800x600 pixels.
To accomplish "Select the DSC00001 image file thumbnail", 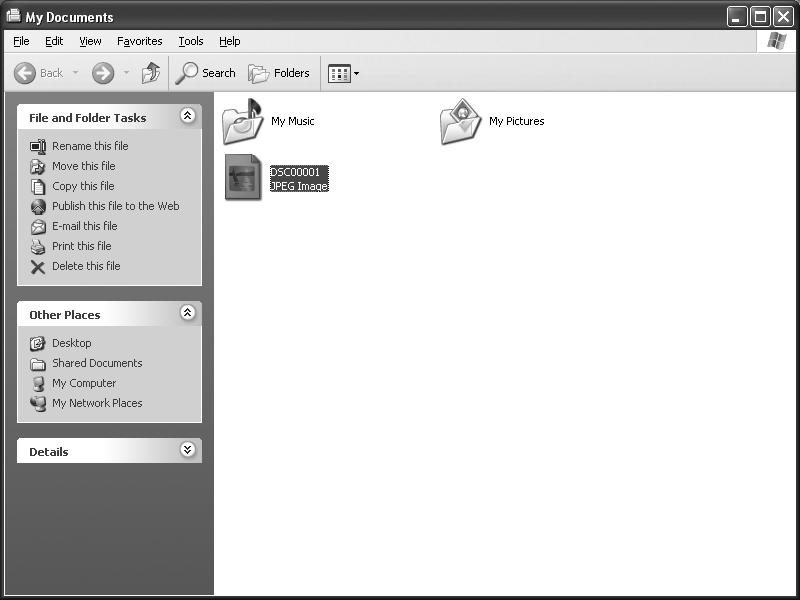I will pyautogui.click(x=243, y=177).
